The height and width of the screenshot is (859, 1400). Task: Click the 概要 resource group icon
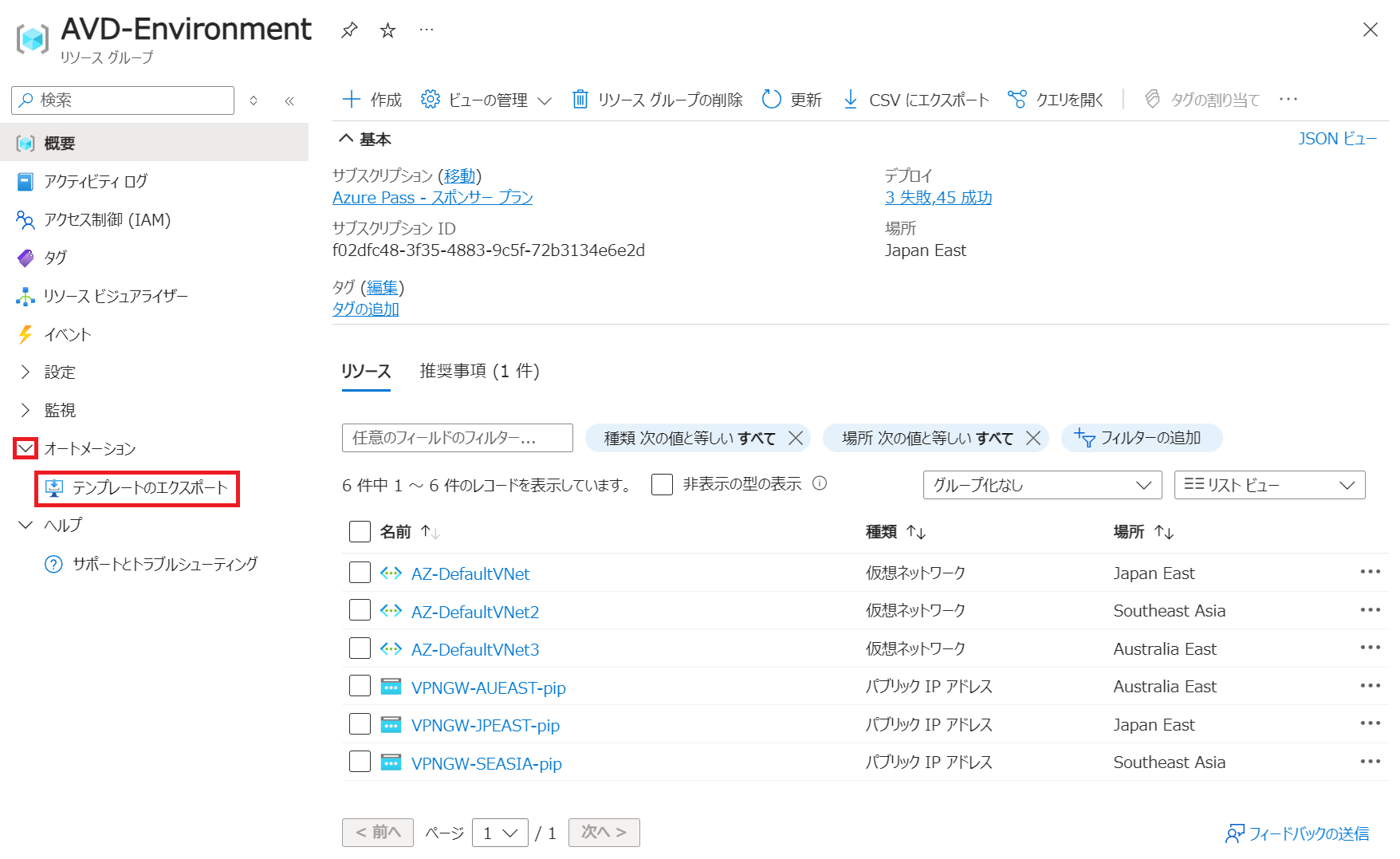click(x=26, y=144)
